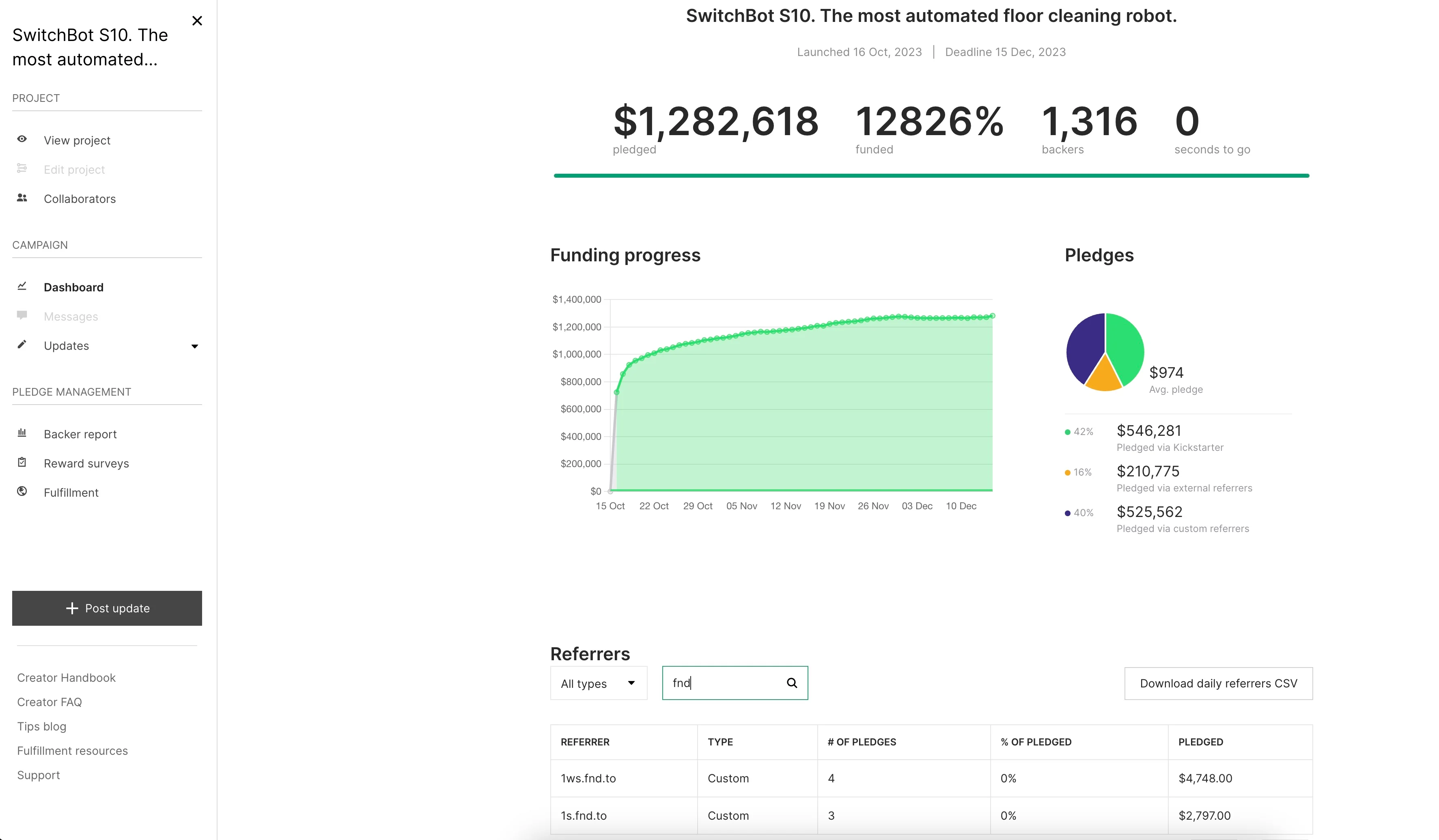This screenshot has height=840, width=1439.
Task: Open Fulfillment section
Action: point(71,493)
